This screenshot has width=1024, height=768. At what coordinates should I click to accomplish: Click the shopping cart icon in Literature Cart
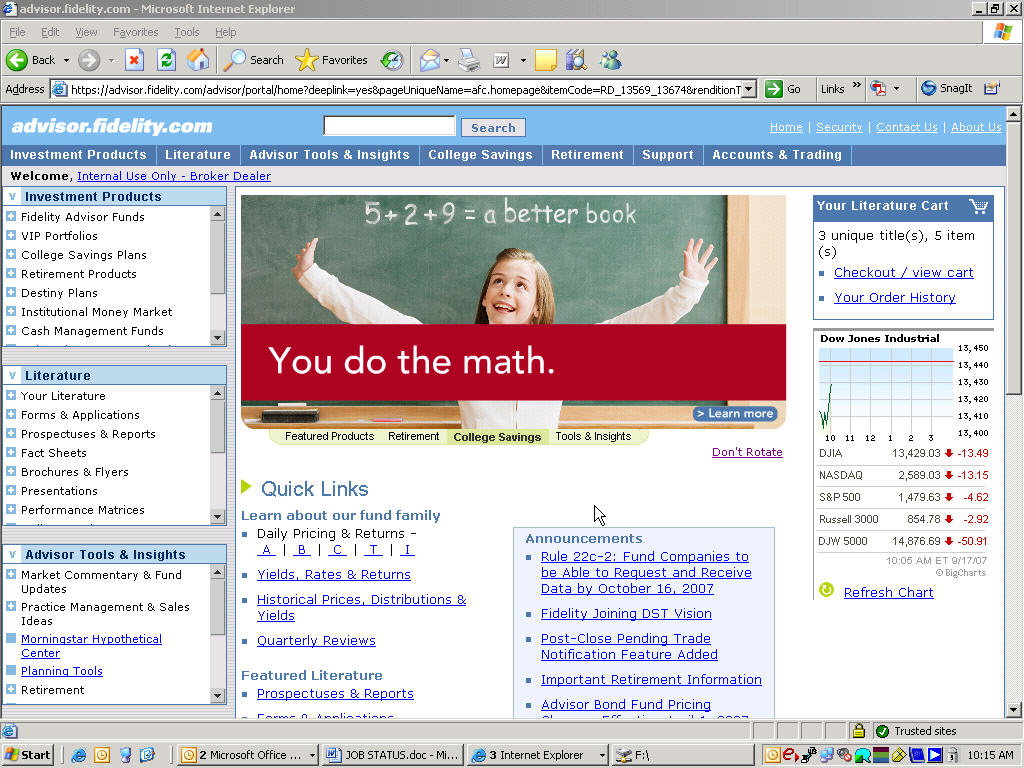pos(978,206)
